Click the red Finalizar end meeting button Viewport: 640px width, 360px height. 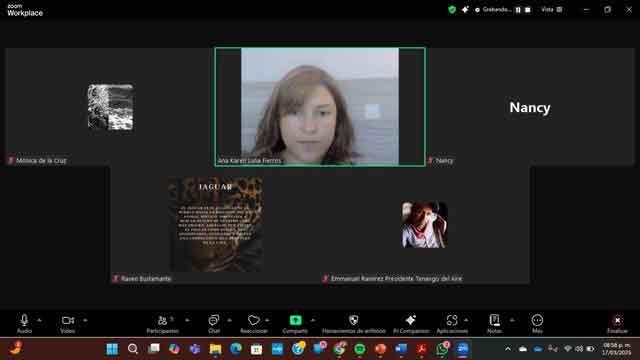pyautogui.click(x=617, y=324)
